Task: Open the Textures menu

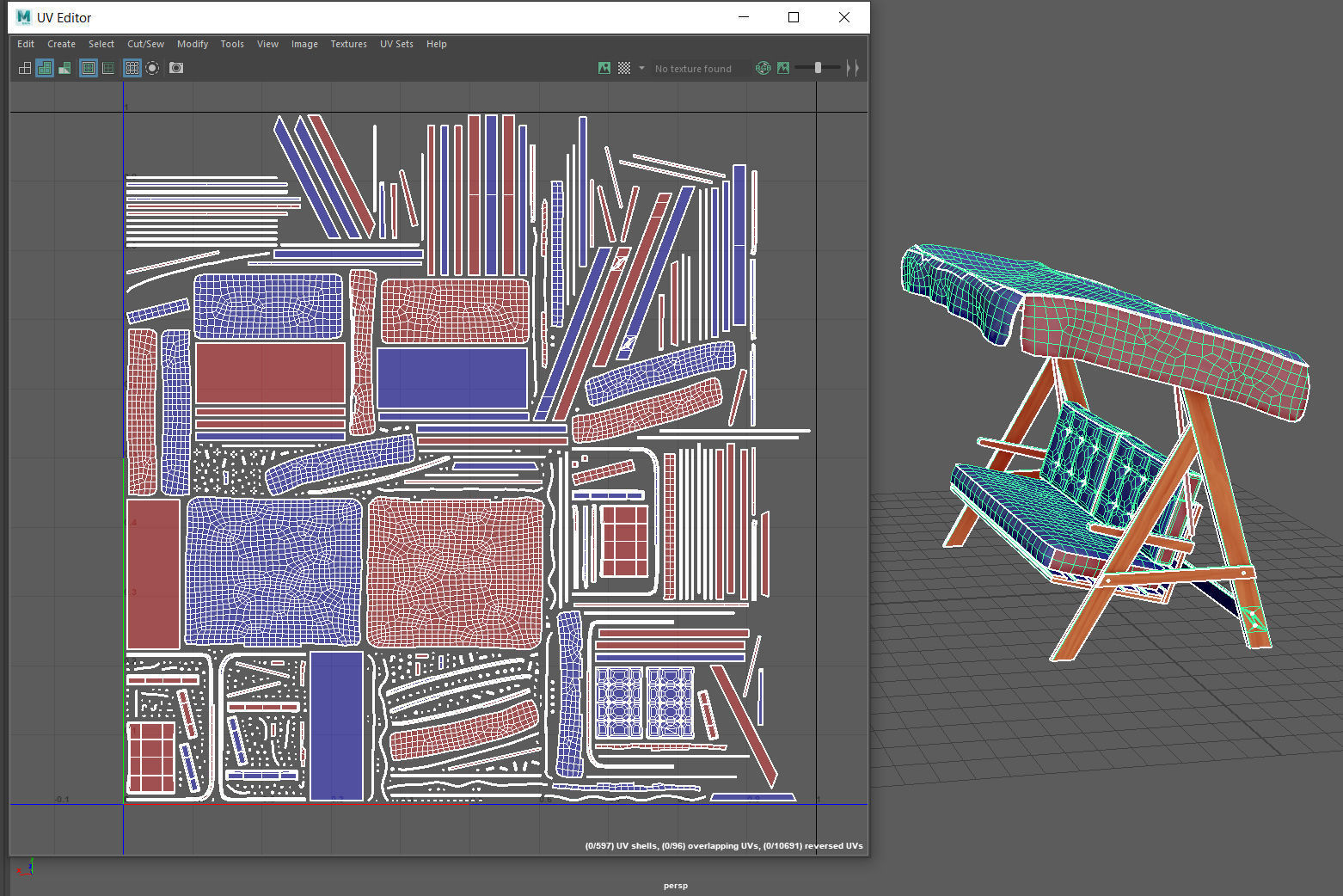Action: coord(348,44)
